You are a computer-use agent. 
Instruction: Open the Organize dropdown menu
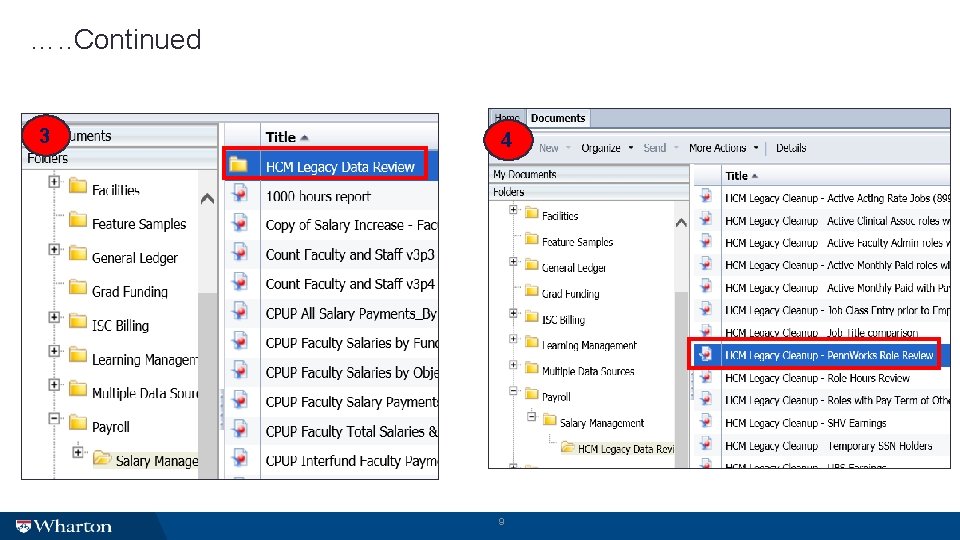pyautogui.click(x=607, y=148)
